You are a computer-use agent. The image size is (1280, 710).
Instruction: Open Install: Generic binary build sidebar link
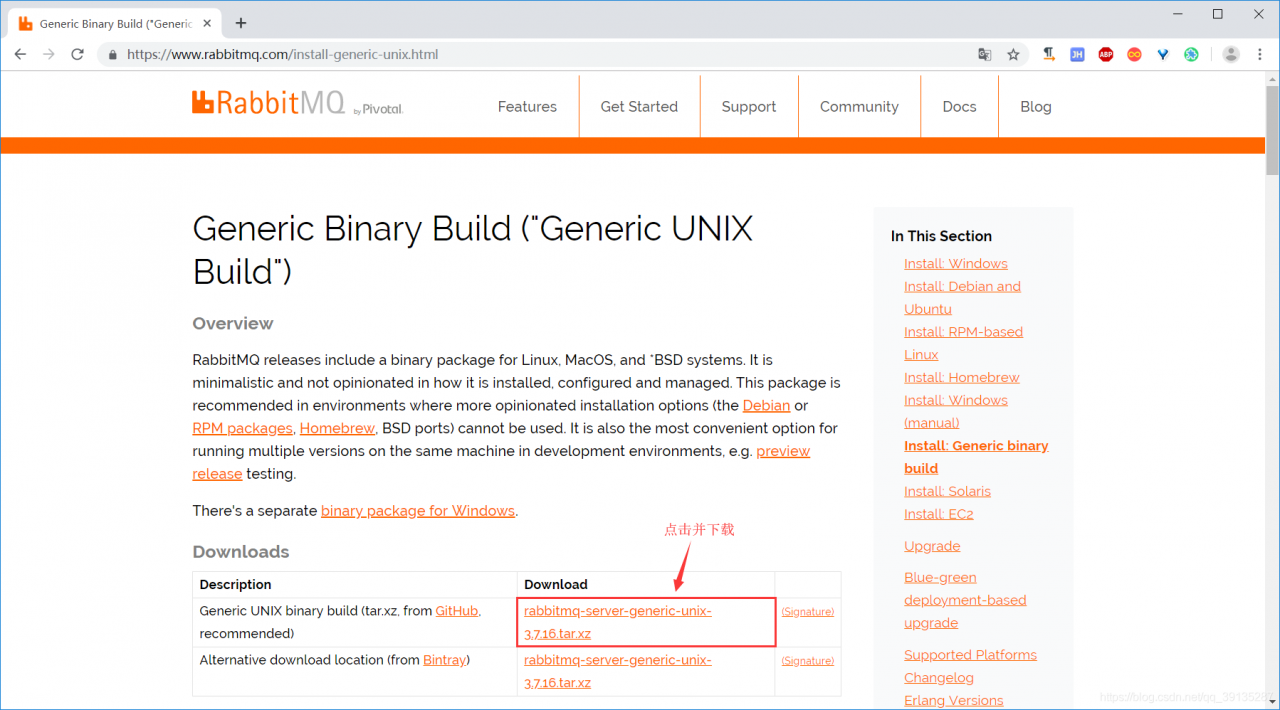coord(976,457)
